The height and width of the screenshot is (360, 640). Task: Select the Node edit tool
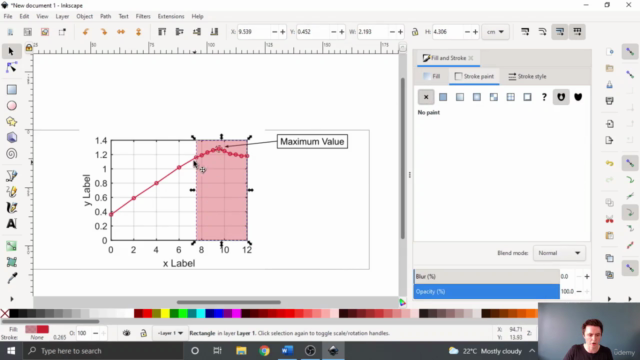coord(11,68)
